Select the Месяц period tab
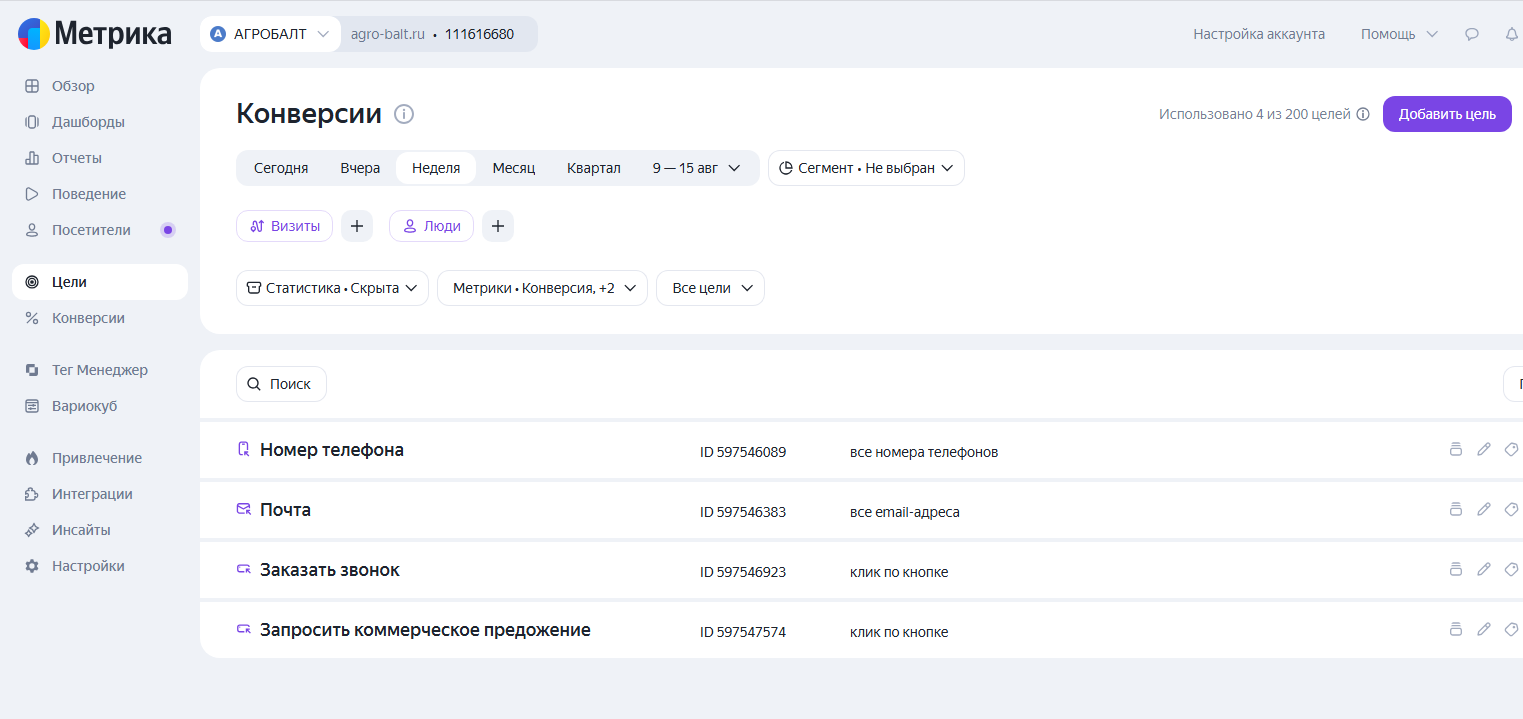 pyautogui.click(x=514, y=168)
